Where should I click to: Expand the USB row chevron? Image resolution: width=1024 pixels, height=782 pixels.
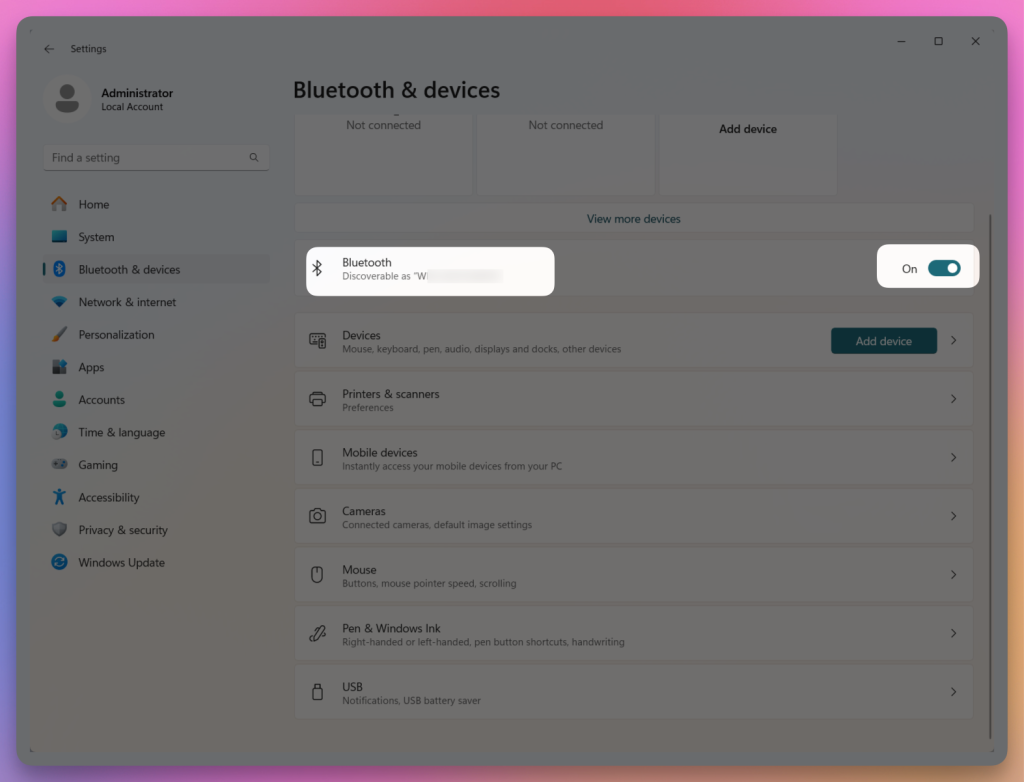pos(953,692)
